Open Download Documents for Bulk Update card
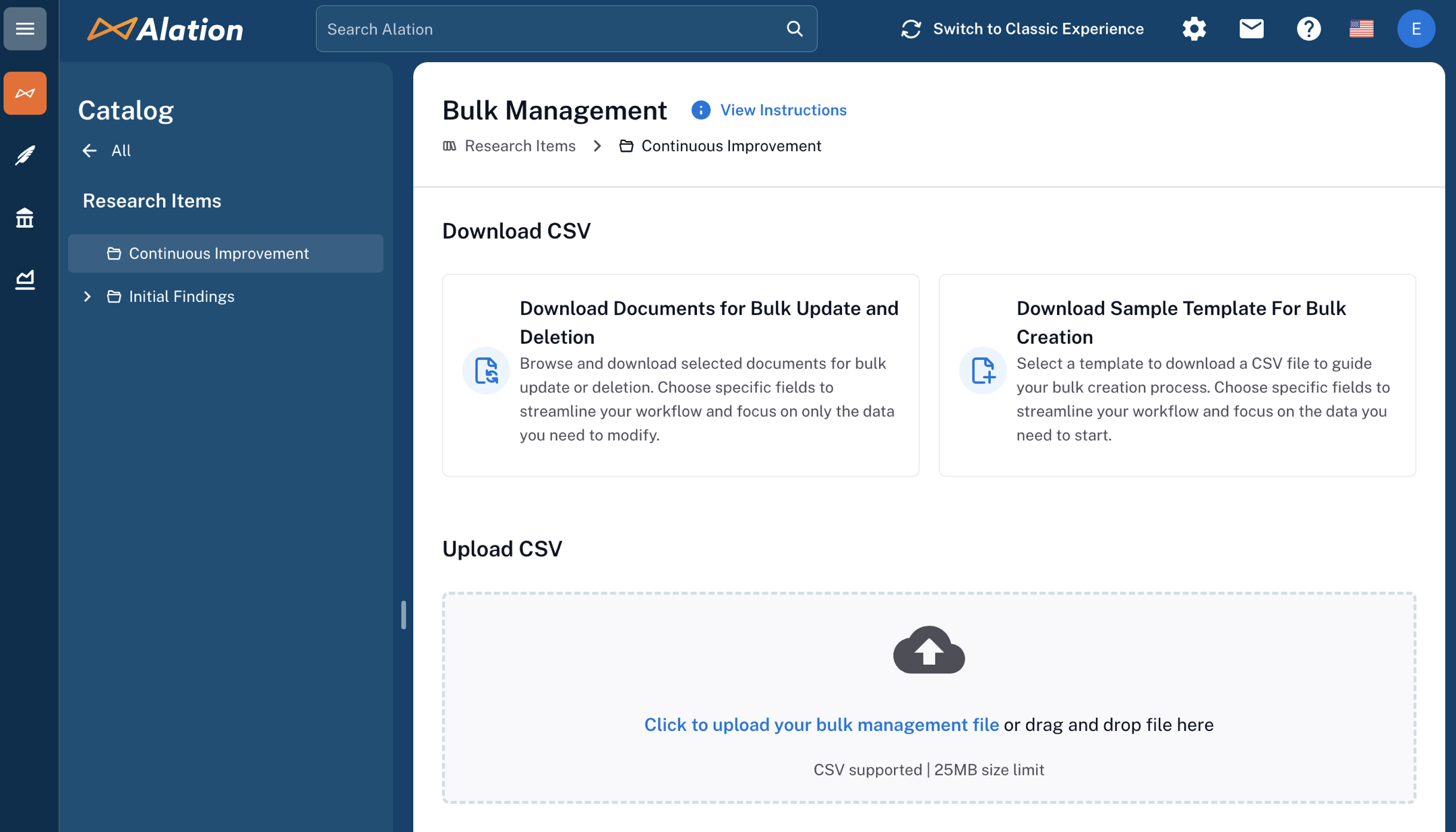 (x=680, y=375)
